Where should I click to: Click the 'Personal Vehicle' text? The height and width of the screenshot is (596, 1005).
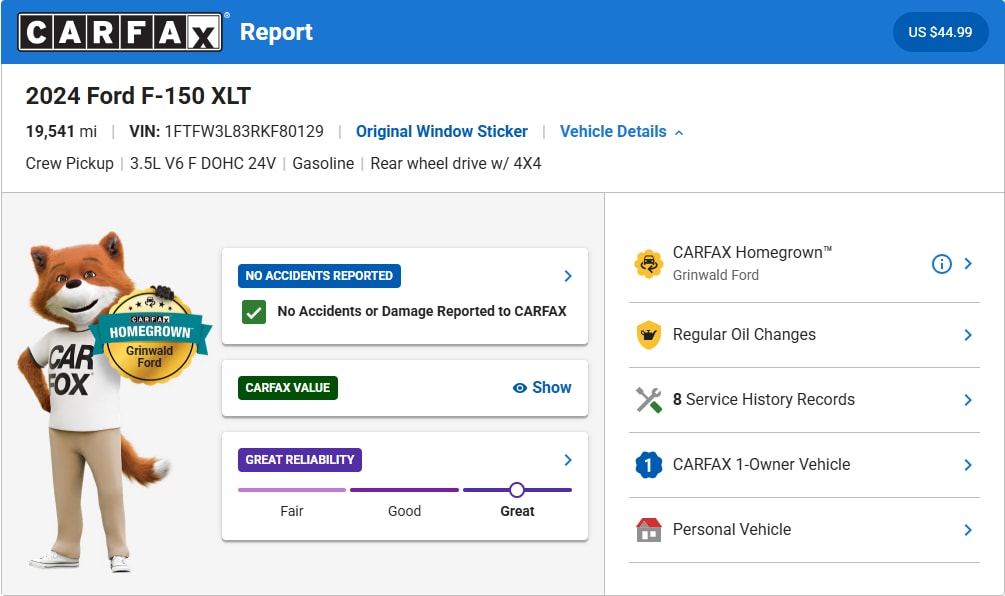tap(731, 529)
